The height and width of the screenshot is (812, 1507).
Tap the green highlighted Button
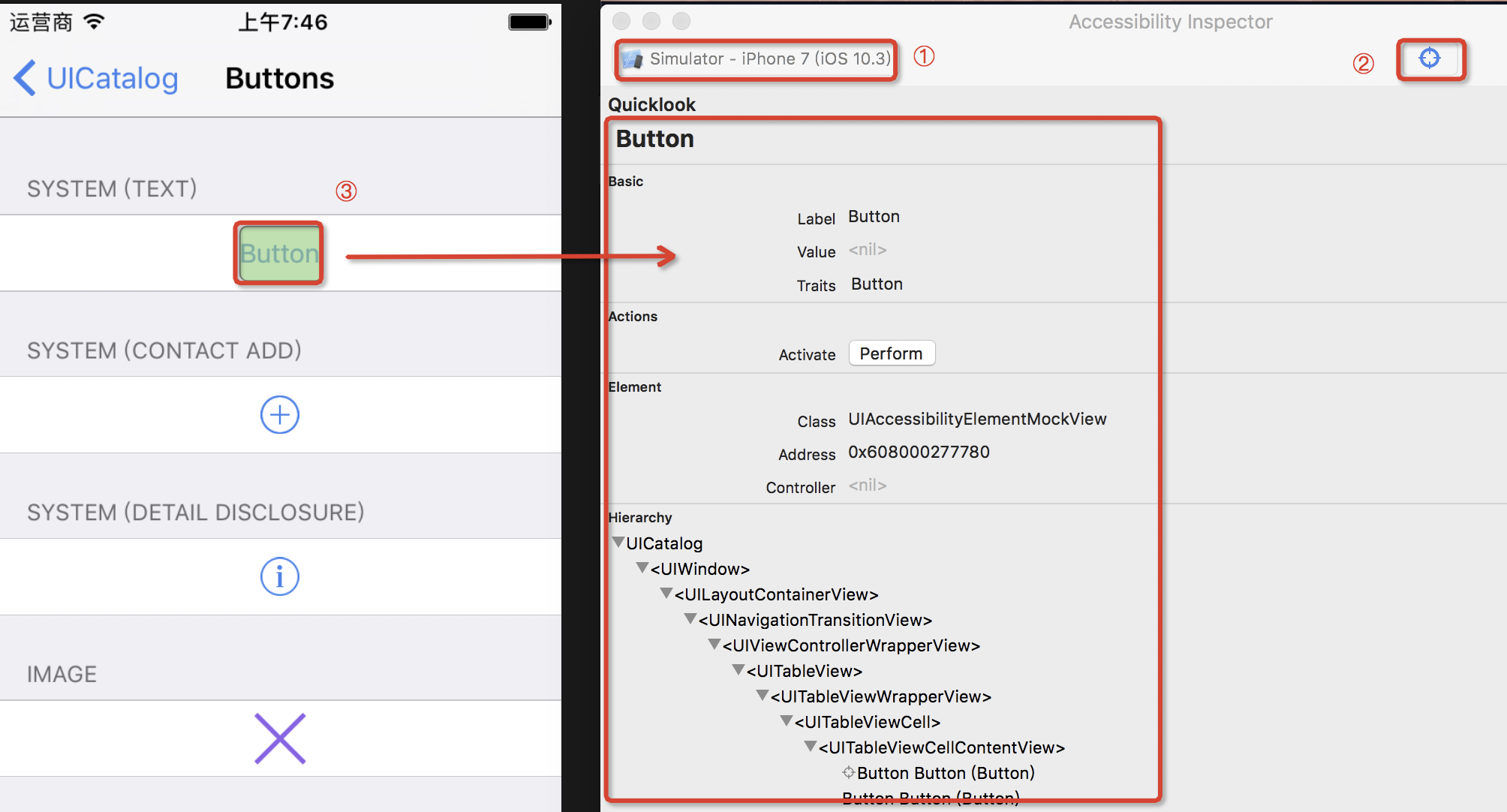click(x=279, y=254)
